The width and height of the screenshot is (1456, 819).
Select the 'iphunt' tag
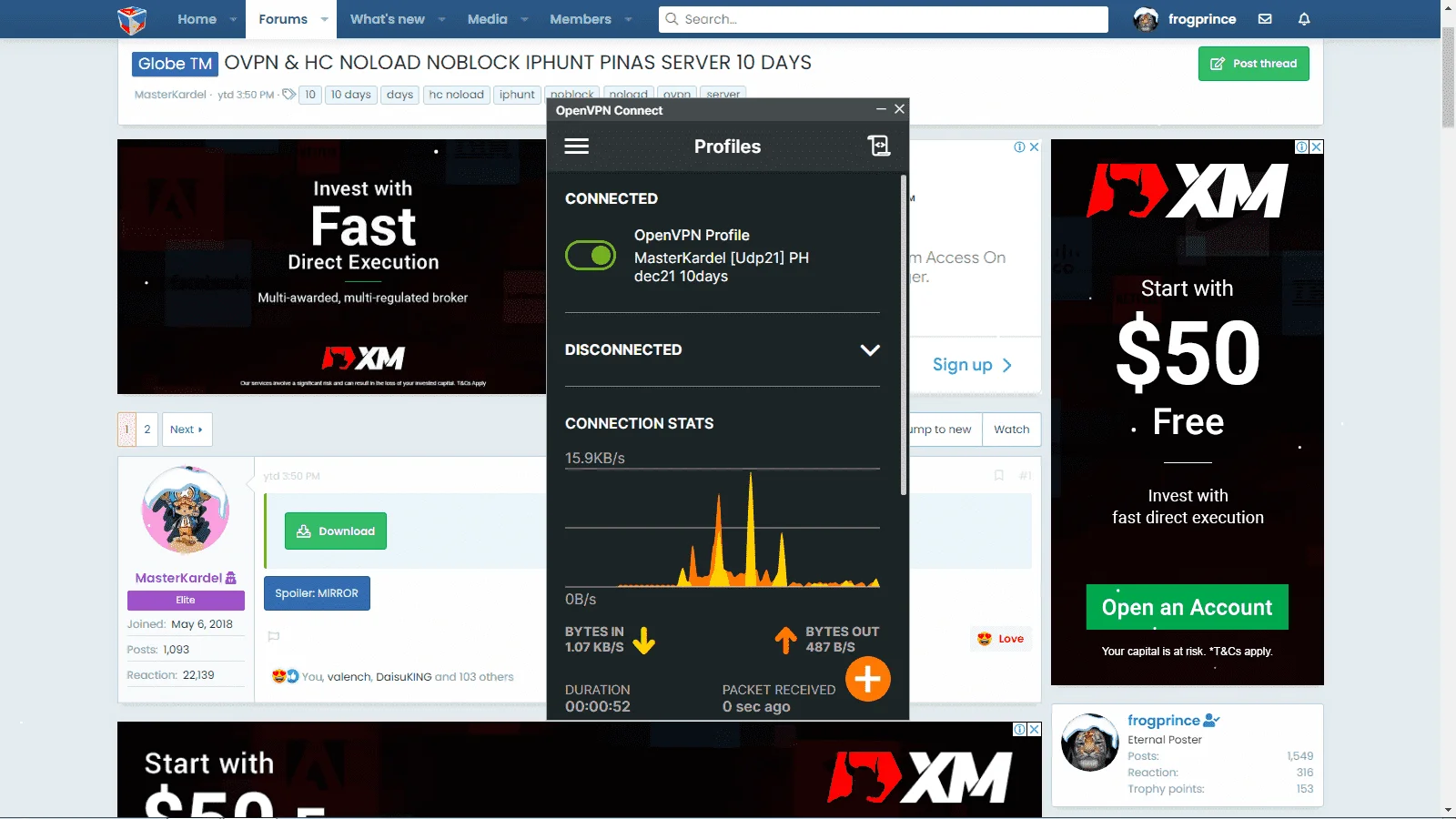(x=517, y=95)
